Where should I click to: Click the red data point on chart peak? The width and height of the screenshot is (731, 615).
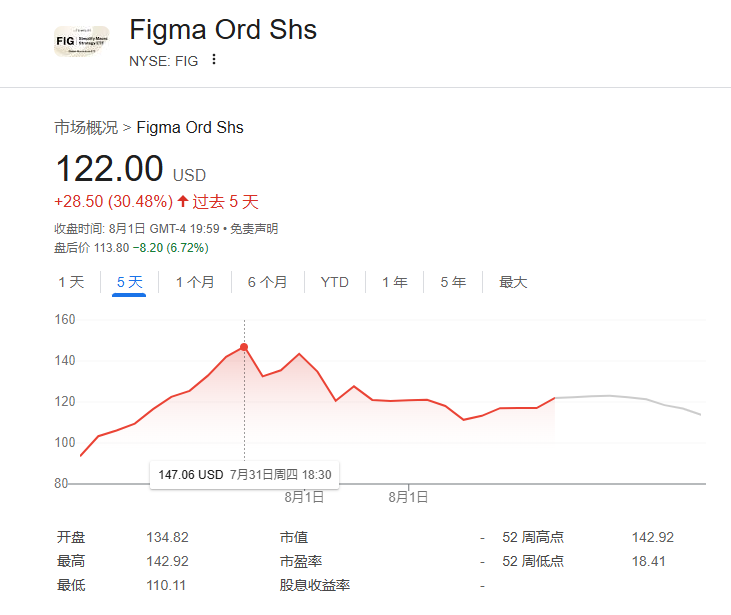[244, 347]
